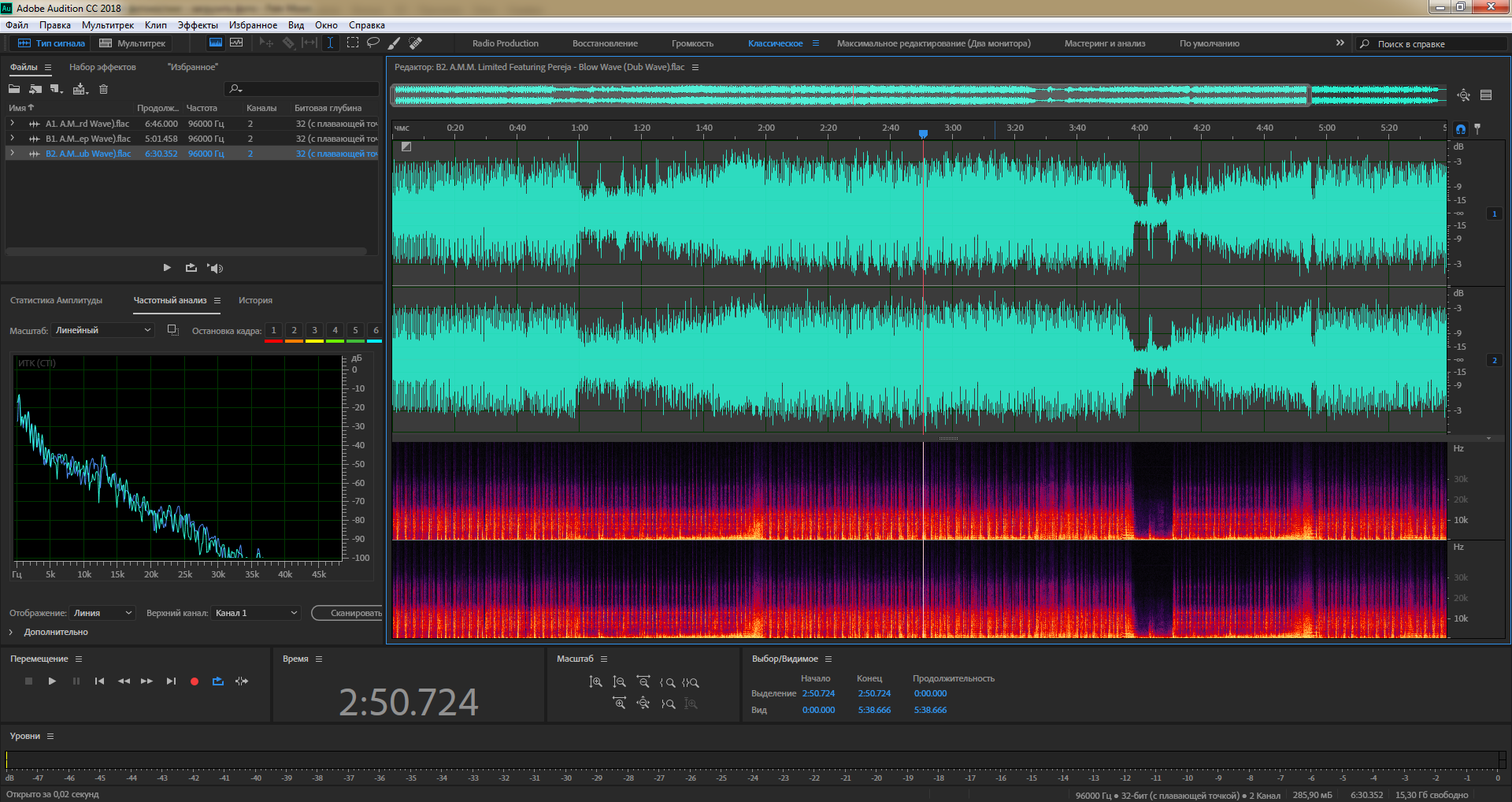Click the Выделение Начало time value
Image resolution: width=1512 pixels, height=802 pixels.
pyautogui.click(x=818, y=694)
